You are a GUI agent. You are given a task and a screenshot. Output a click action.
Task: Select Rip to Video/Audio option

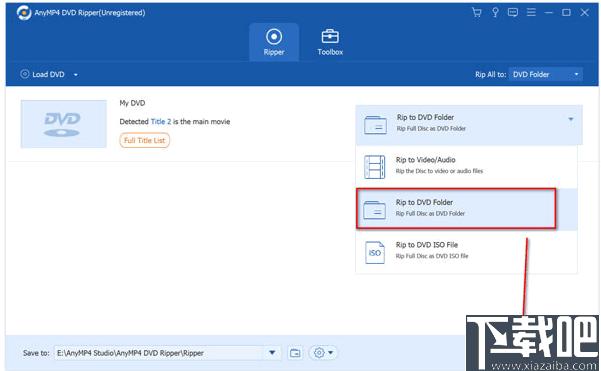(466, 166)
